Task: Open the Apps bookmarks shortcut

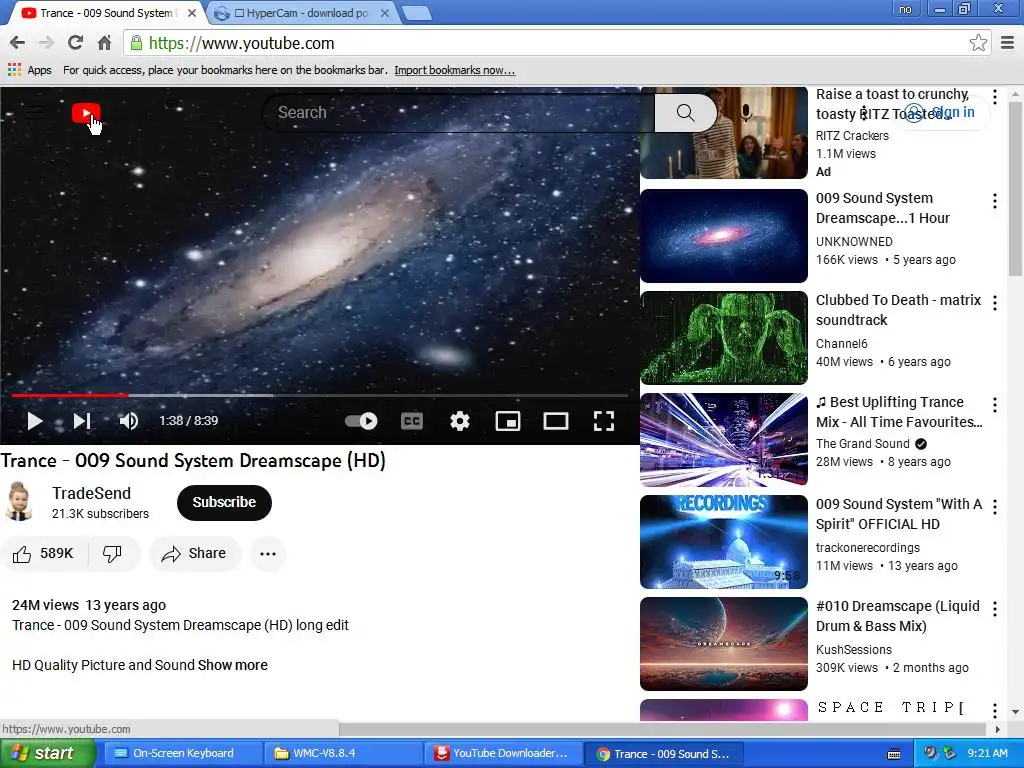Action: [29, 70]
